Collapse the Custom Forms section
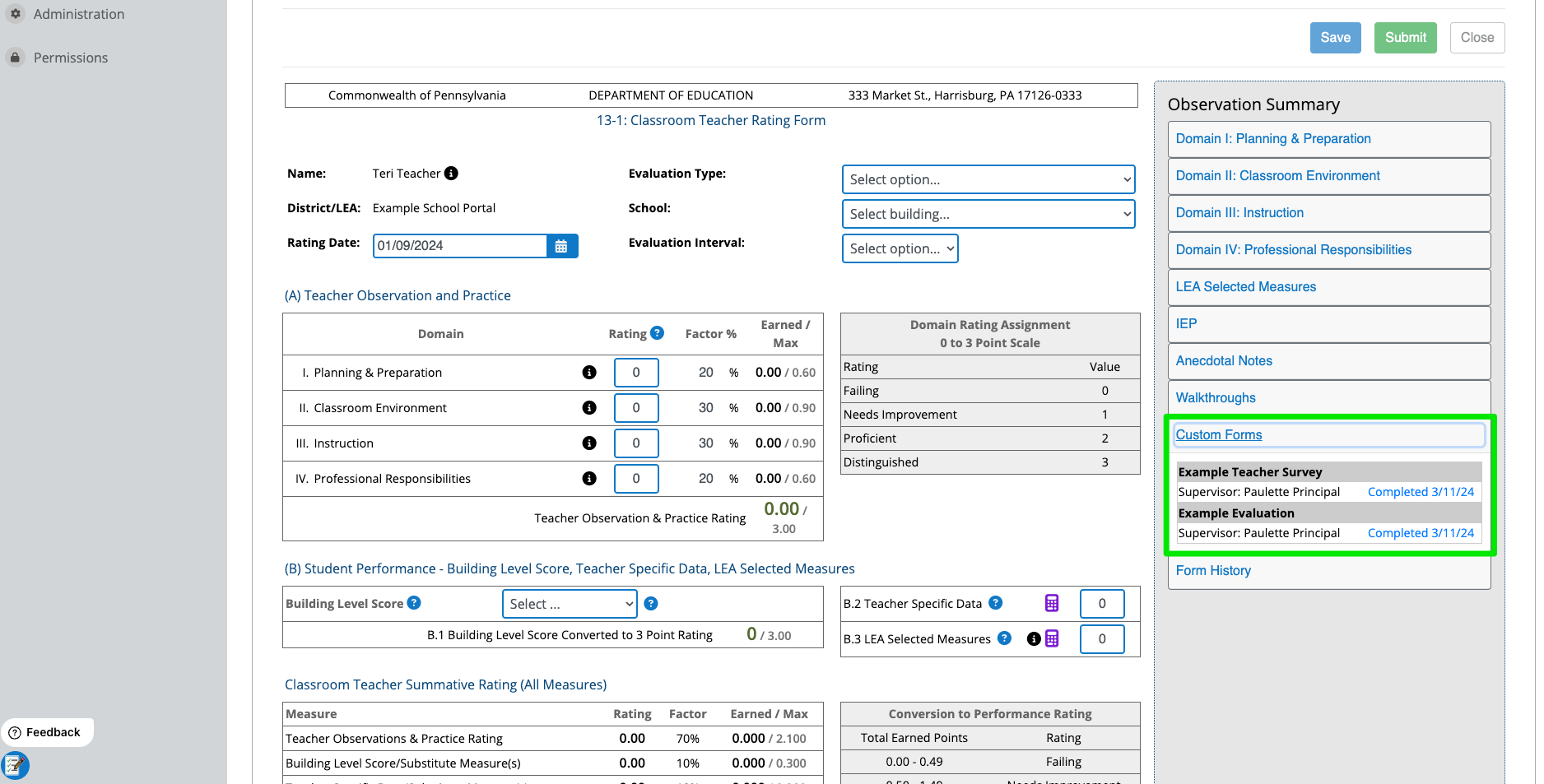 (1329, 435)
